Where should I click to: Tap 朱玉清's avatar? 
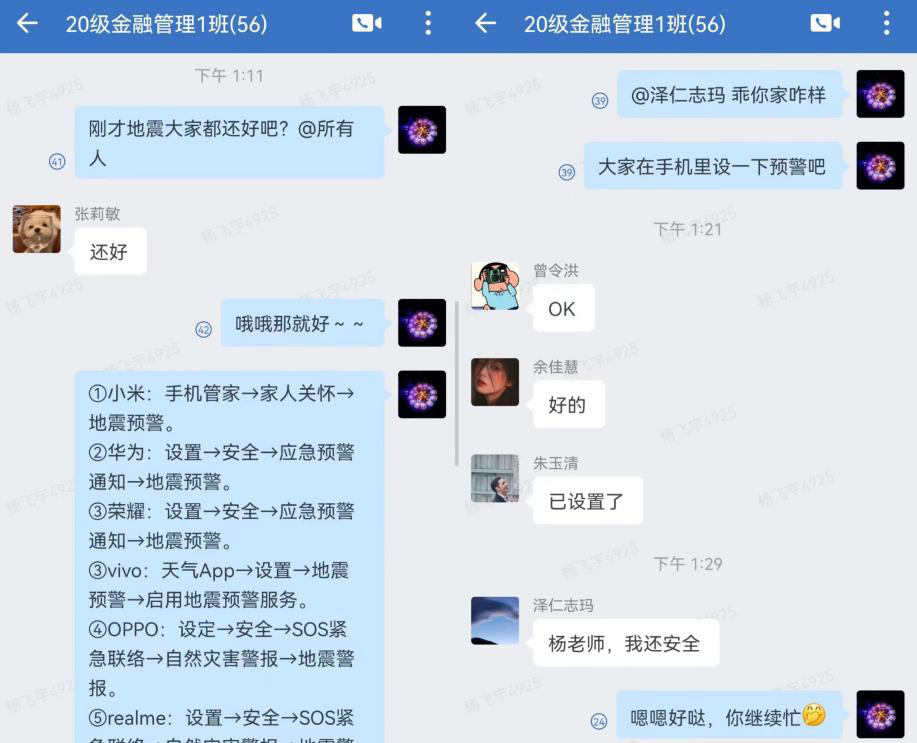(x=495, y=479)
